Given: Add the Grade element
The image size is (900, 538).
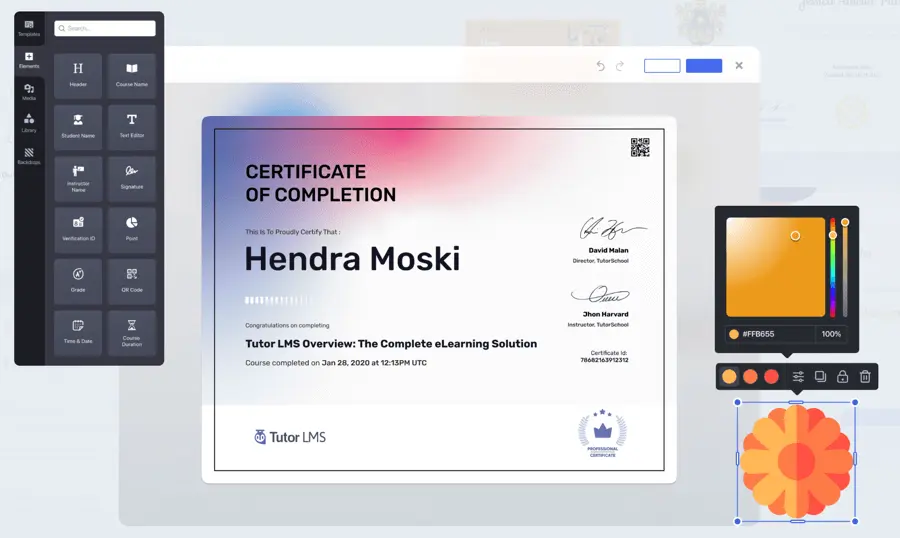Looking at the screenshot, I should click(78, 281).
